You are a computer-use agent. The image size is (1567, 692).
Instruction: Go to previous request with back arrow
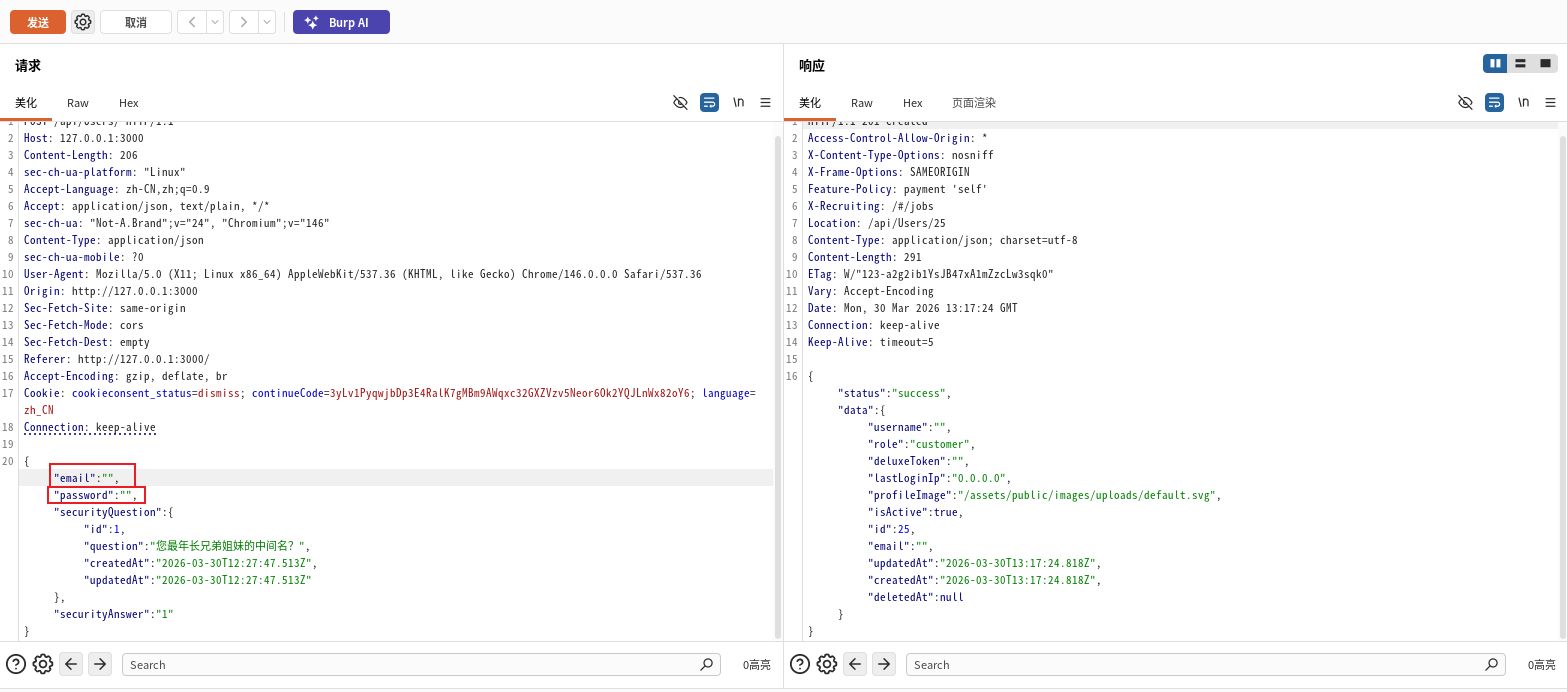click(192, 22)
